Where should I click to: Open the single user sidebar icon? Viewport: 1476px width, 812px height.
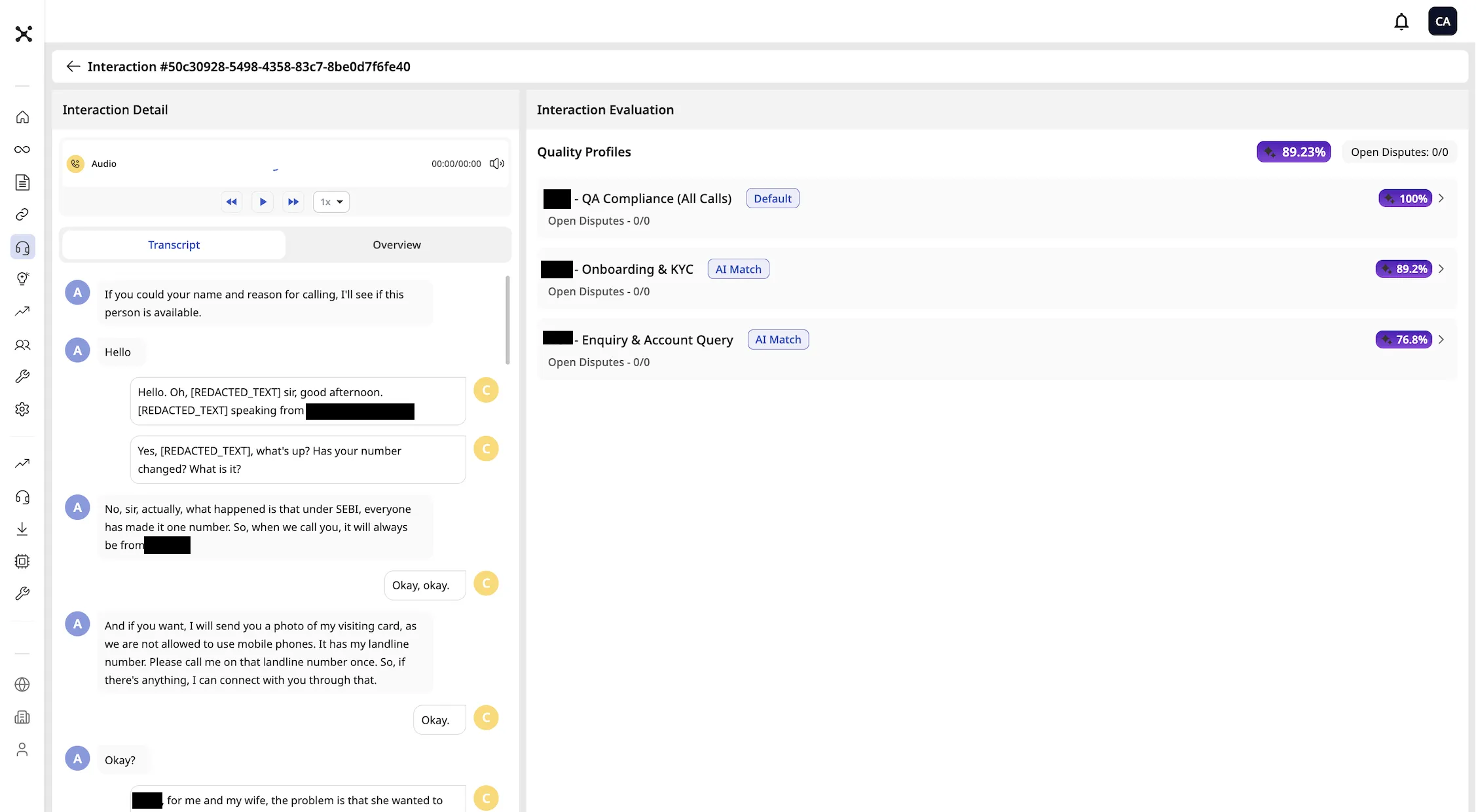click(22, 749)
